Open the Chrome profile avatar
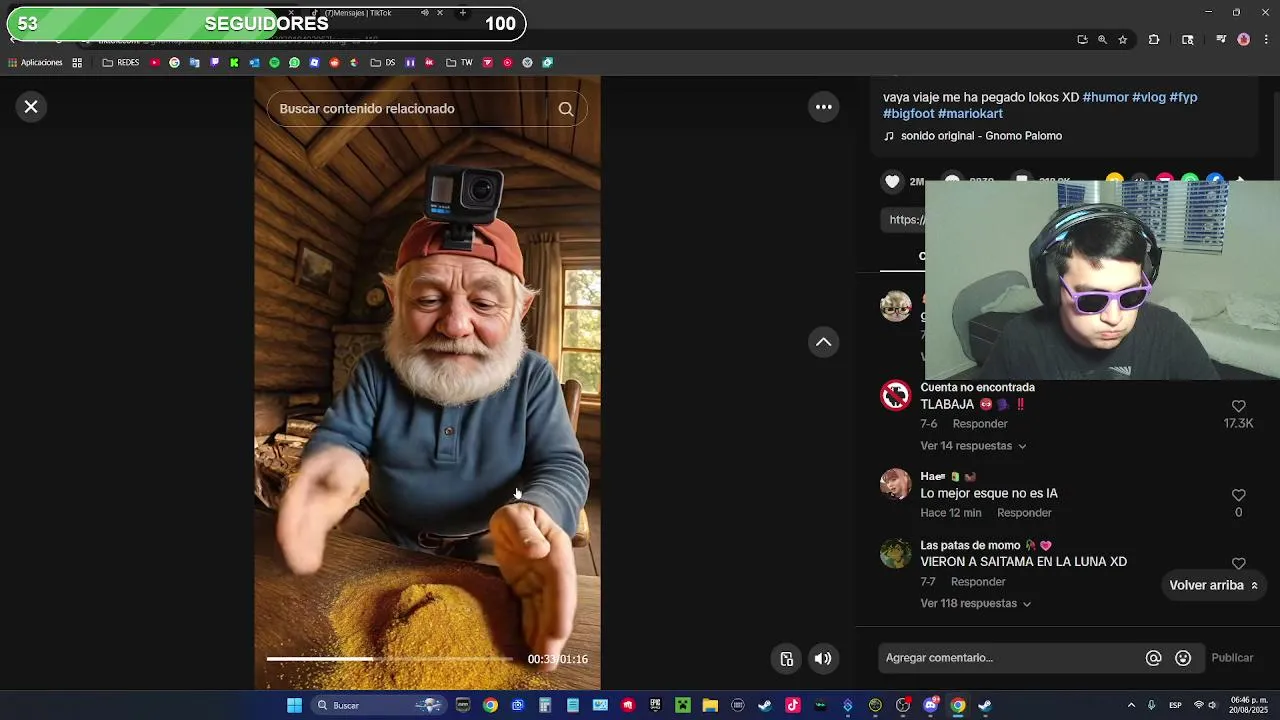1280x720 pixels. (1244, 40)
